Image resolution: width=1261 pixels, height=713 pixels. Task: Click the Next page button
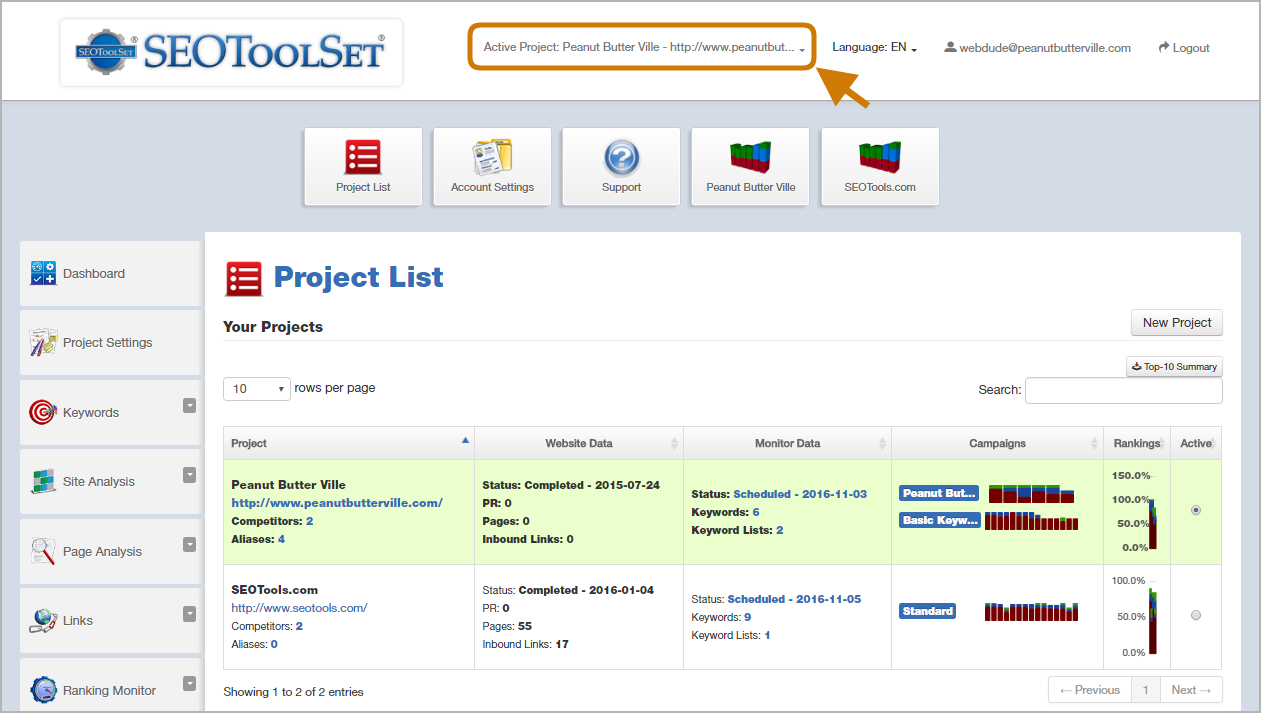pyautogui.click(x=1191, y=690)
